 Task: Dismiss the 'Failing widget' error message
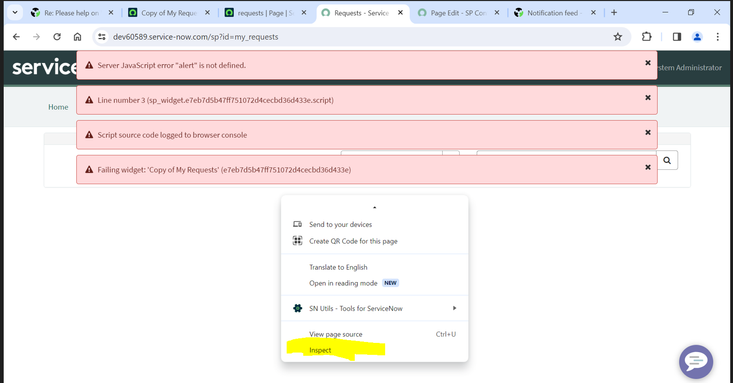pos(648,167)
